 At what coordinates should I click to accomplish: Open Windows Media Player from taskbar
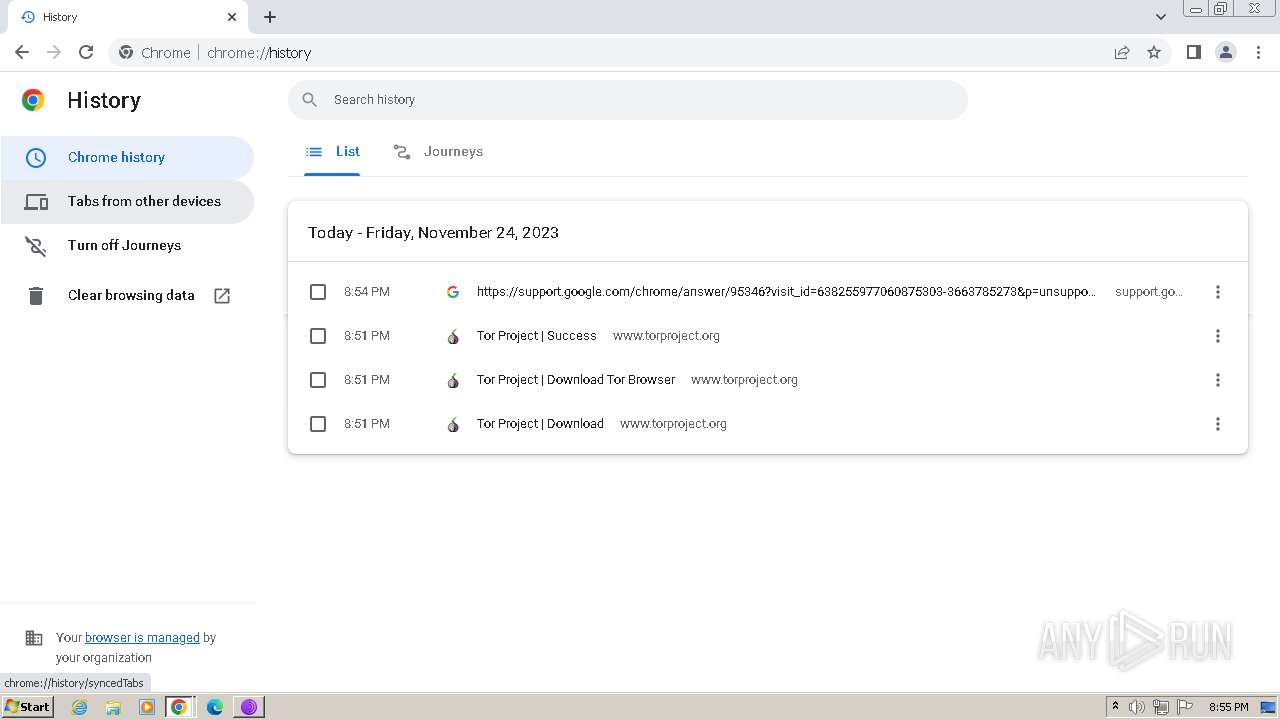pyautogui.click(x=147, y=707)
